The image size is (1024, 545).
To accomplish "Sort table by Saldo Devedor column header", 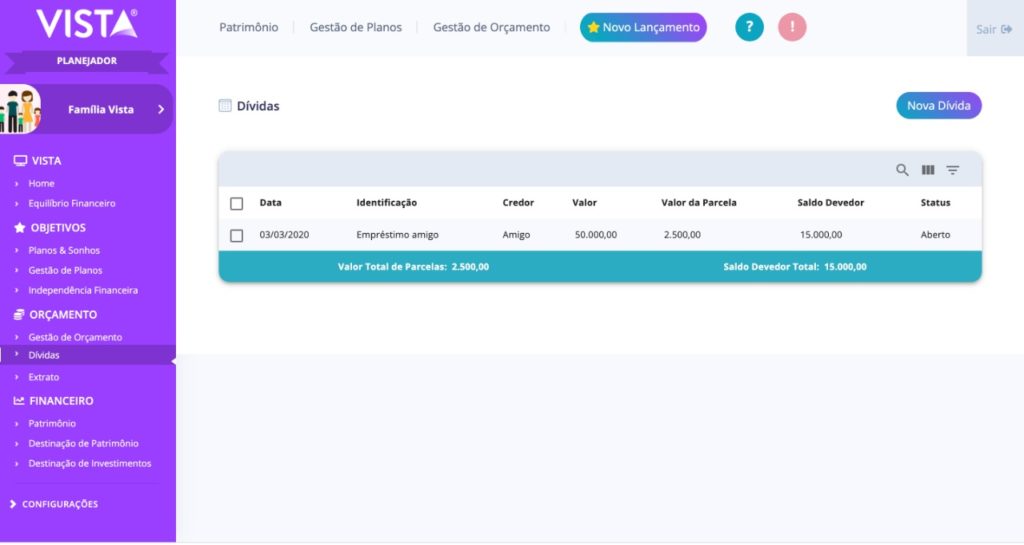I will pos(830,203).
